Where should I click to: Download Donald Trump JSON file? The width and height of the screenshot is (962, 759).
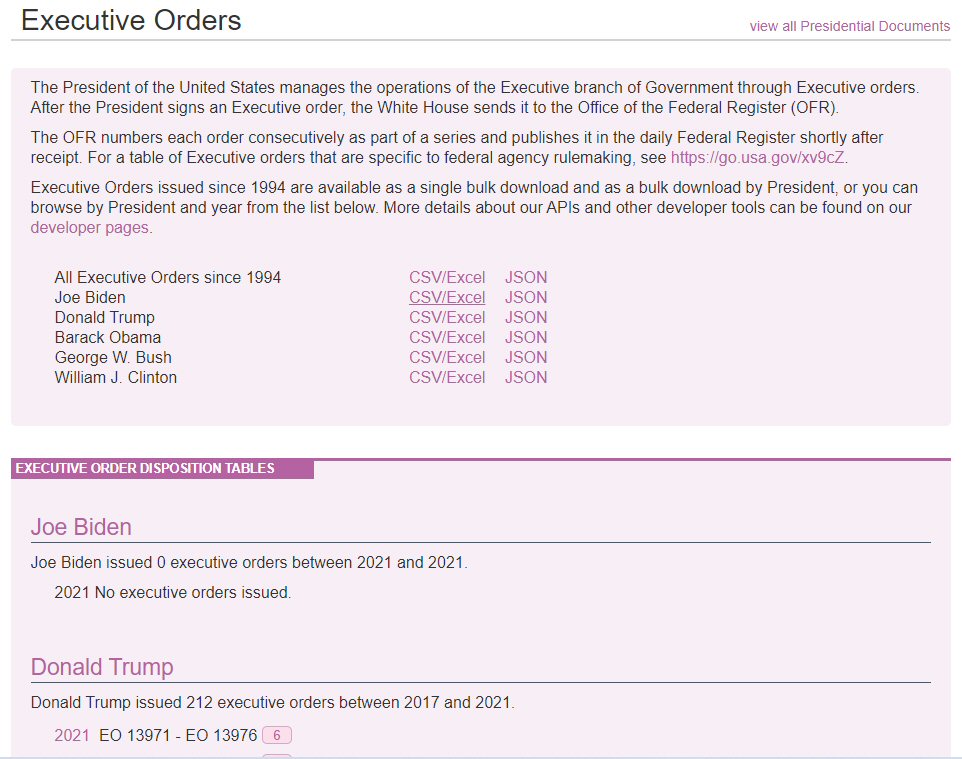coord(526,317)
